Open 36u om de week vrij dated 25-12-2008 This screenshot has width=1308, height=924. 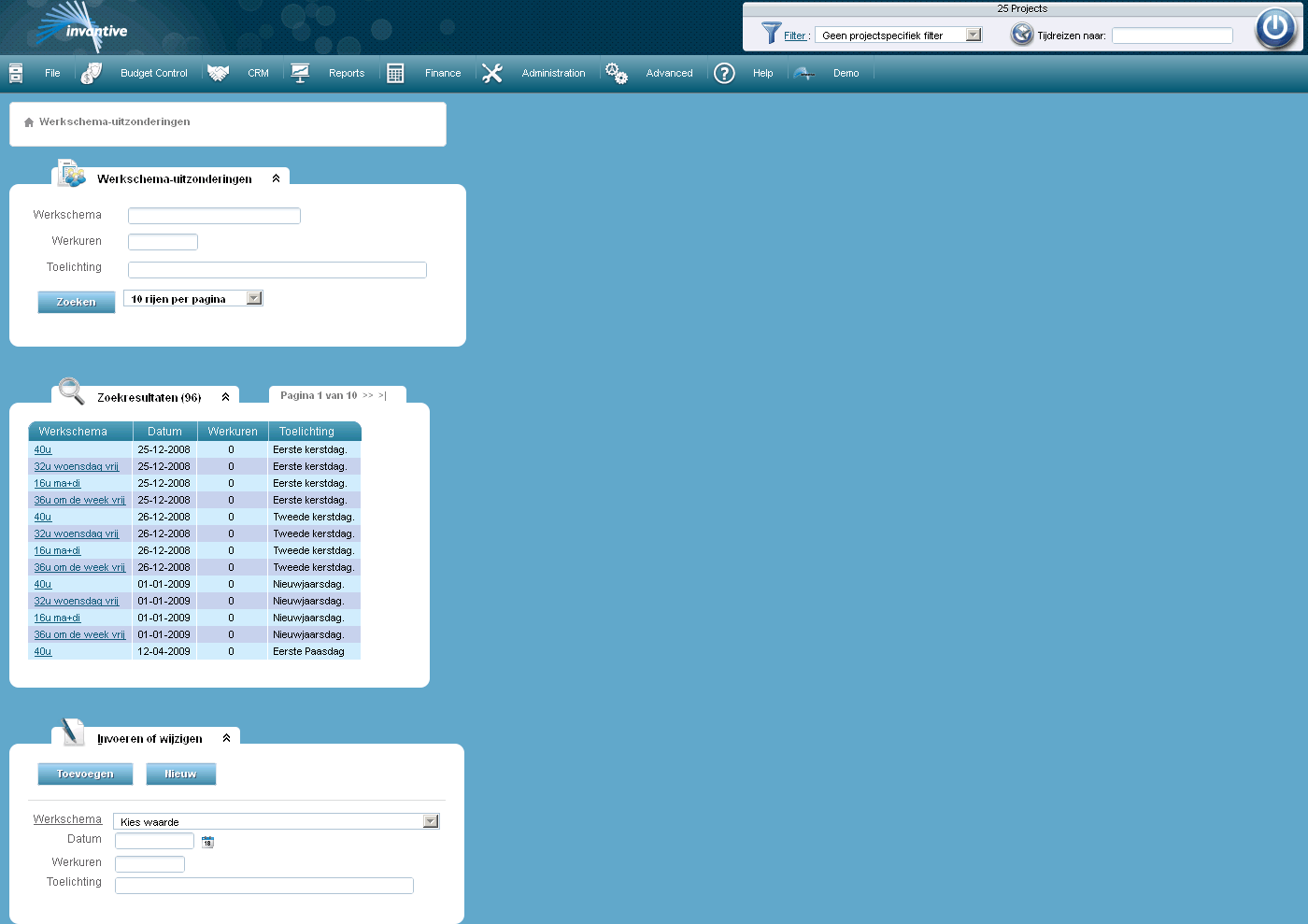click(x=79, y=501)
